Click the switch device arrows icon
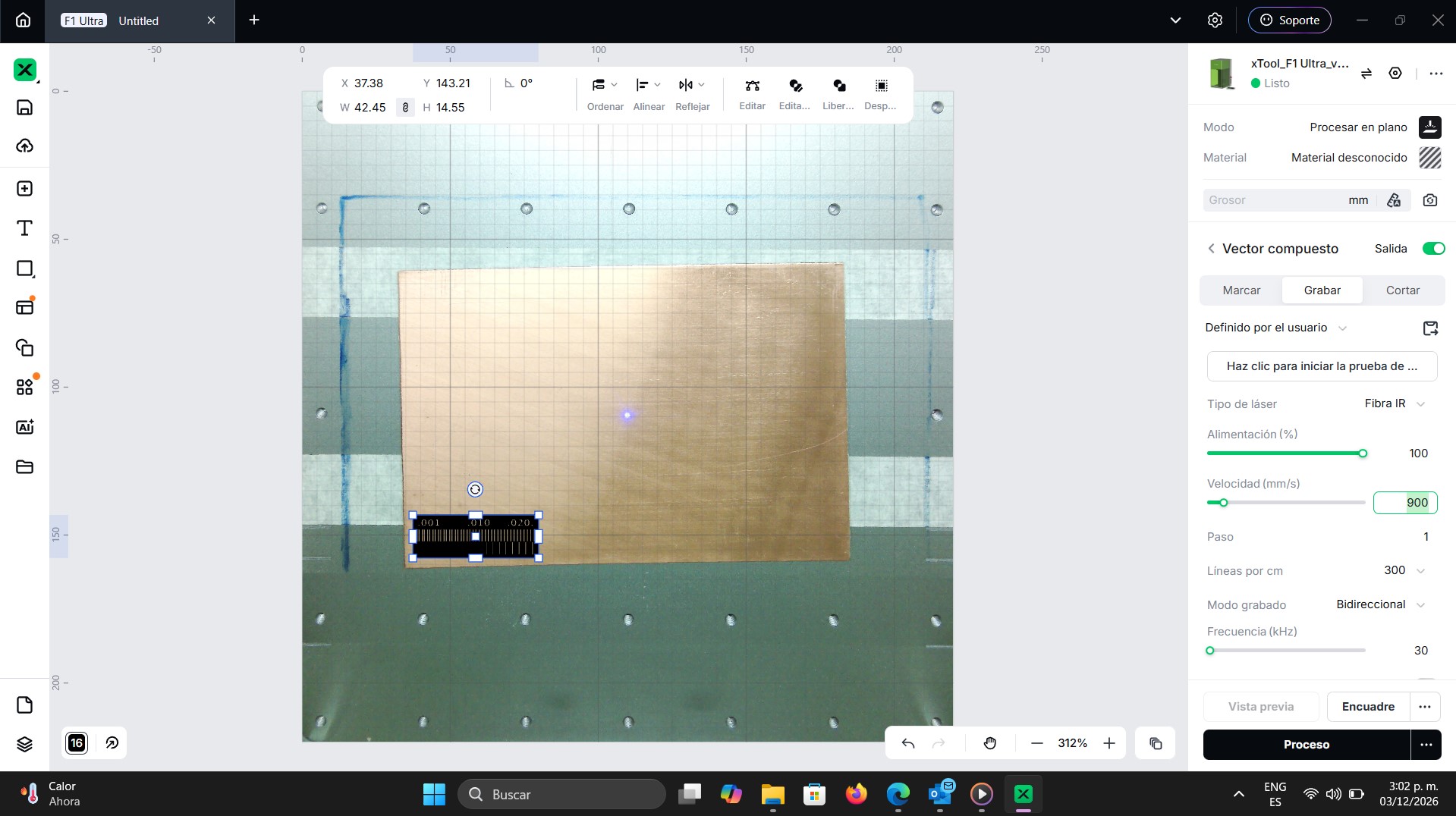The height and width of the screenshot is (816, 1456). point(1366,74)
